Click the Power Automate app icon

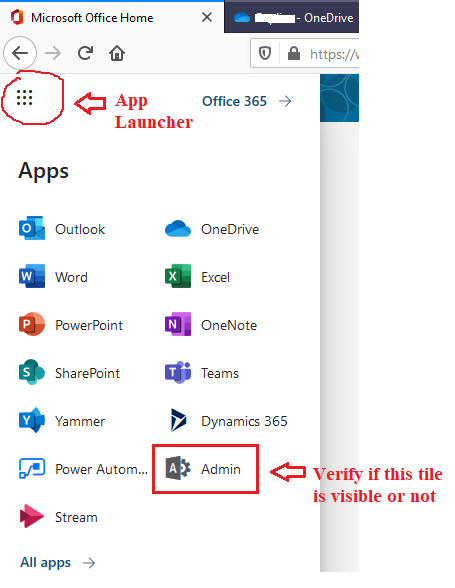click(x=32, y=468)
